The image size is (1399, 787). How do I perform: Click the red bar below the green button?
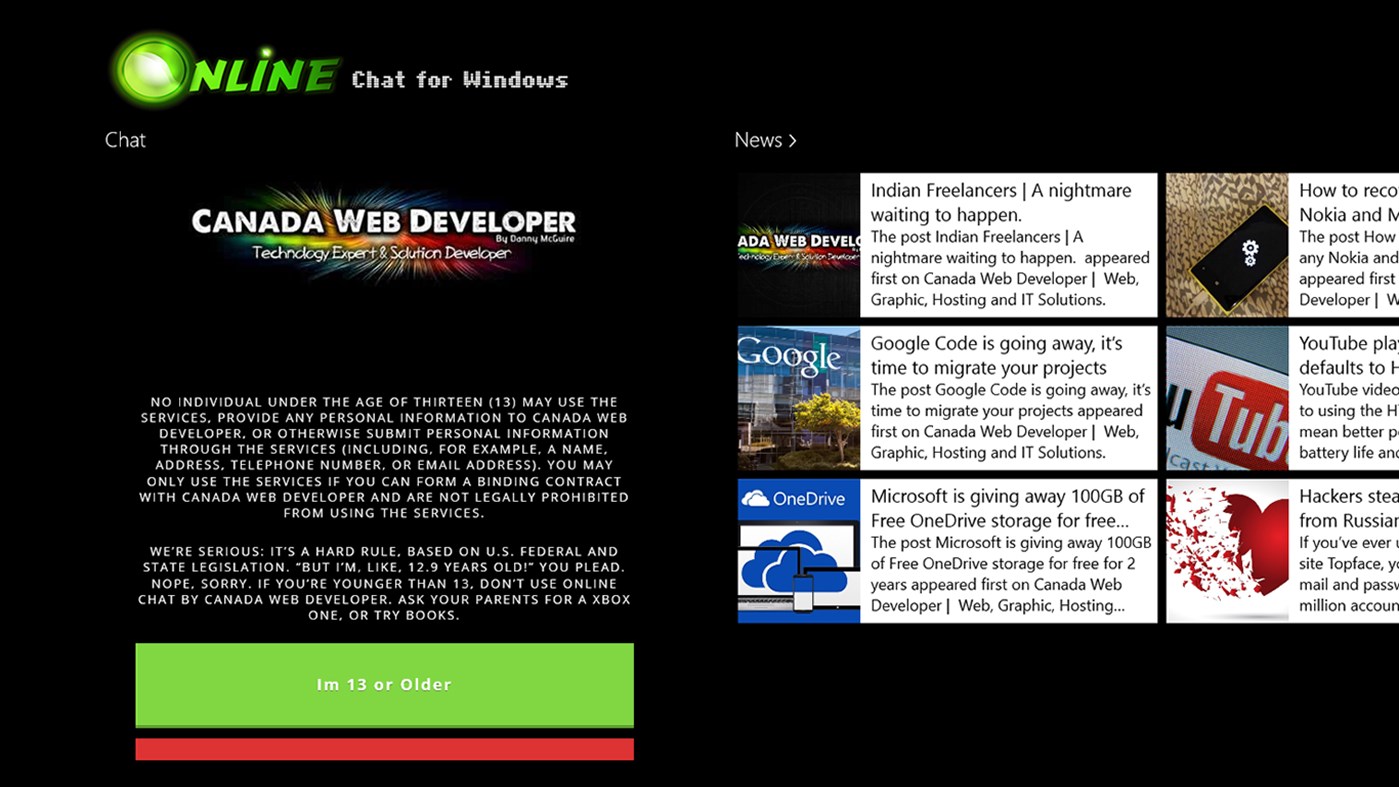[383, 748]
